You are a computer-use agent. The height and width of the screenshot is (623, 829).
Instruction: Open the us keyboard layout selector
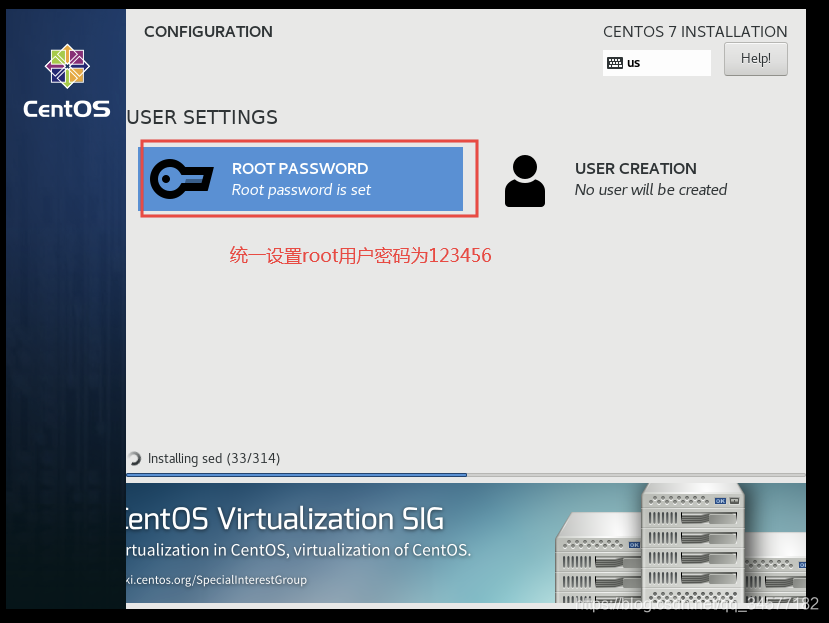[x=657, y=63]
